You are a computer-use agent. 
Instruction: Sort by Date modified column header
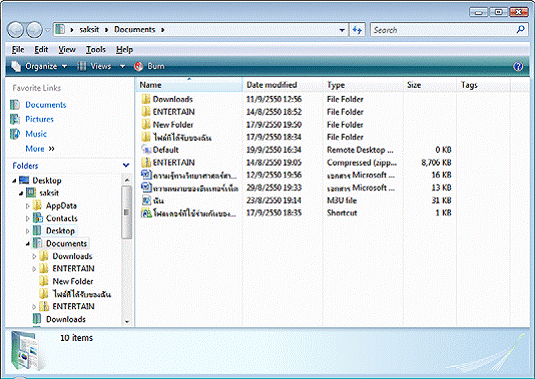(283, 85)
